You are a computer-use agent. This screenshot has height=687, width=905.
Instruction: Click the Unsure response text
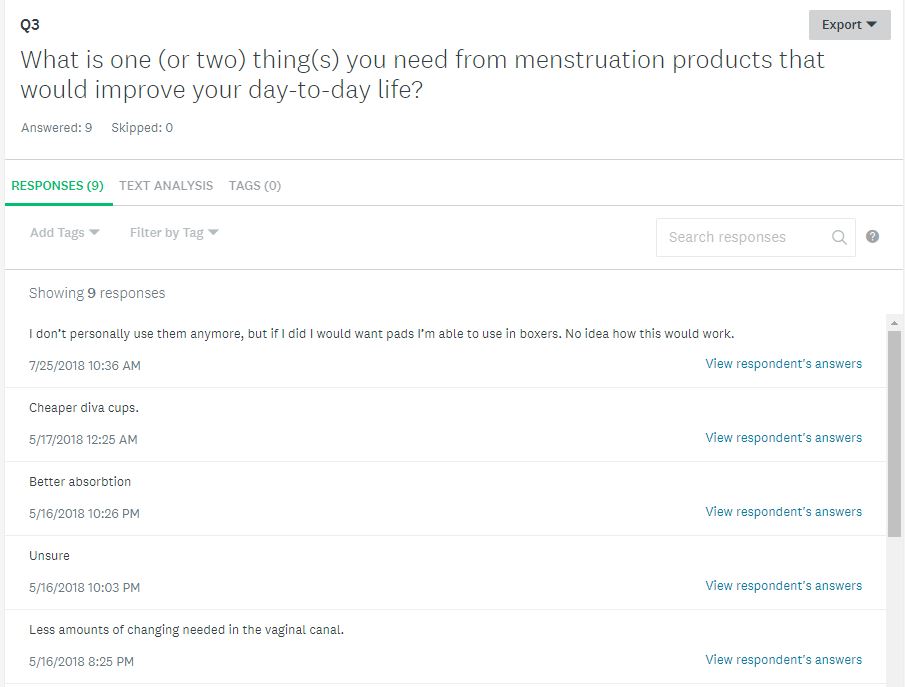49,555
